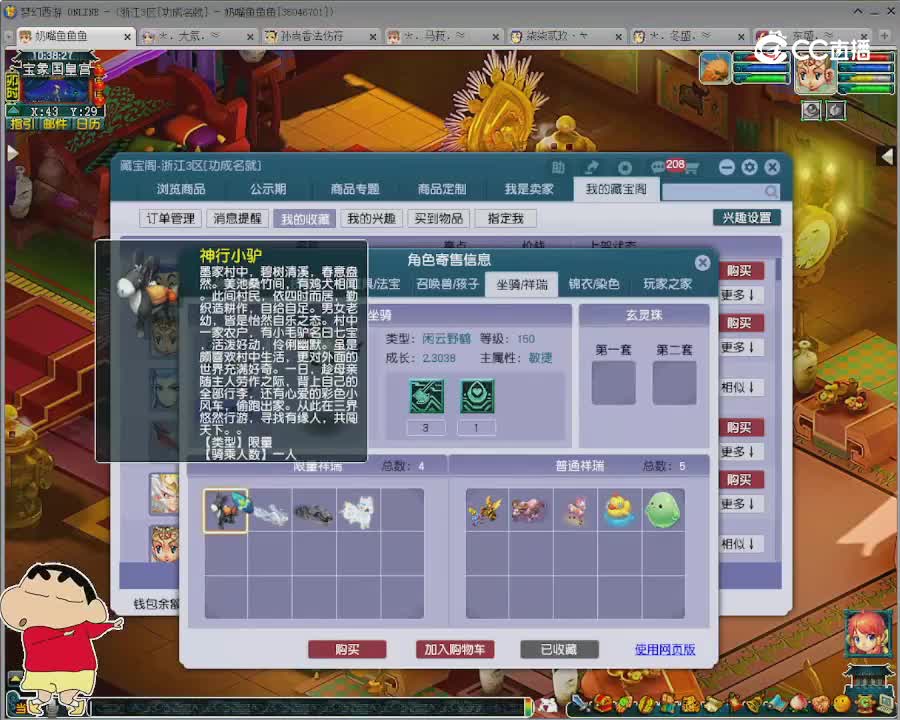Open messages icon with 208 badge
The image size is (900, 720).
(x=658, y=167)
